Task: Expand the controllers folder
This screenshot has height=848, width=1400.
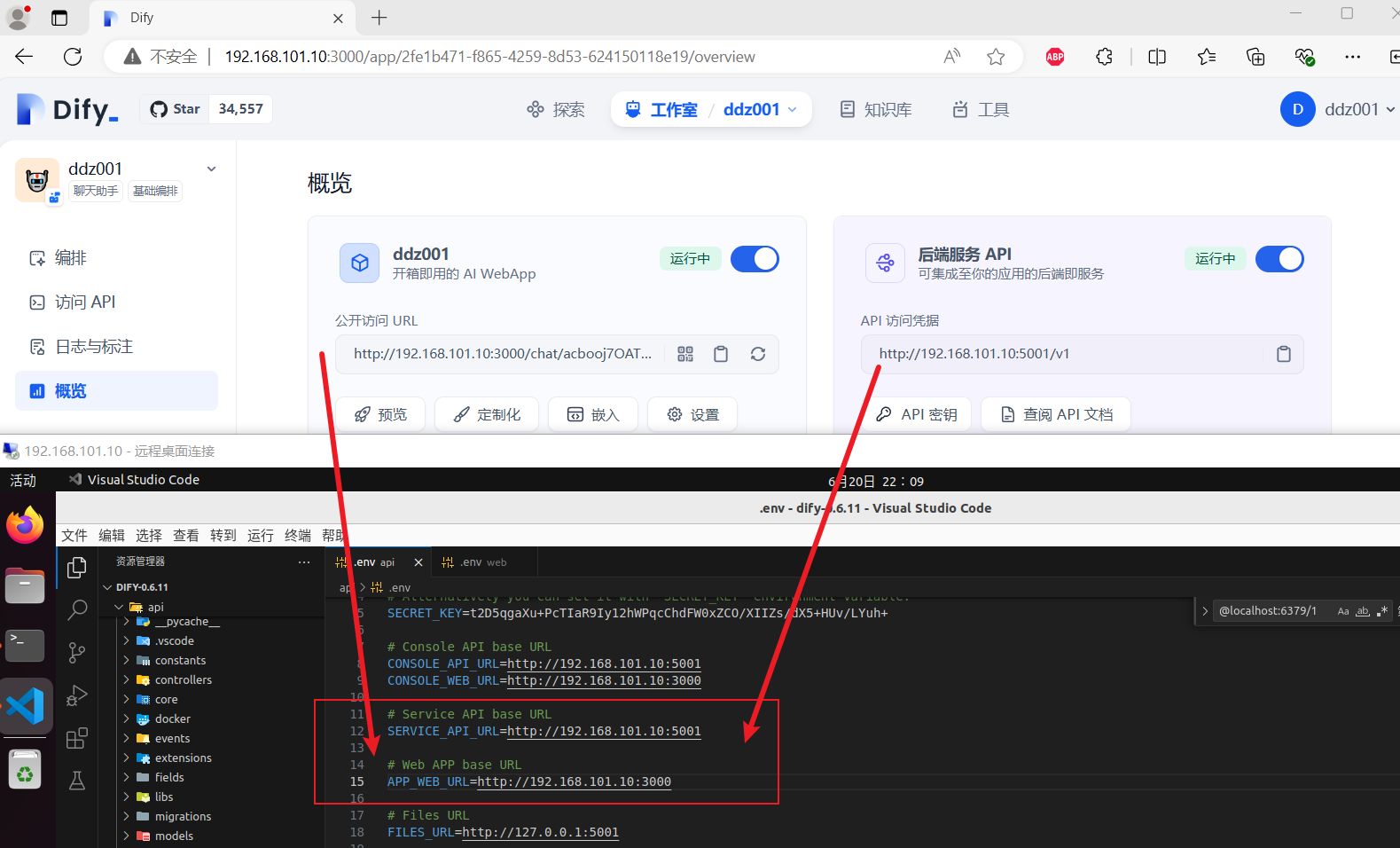Action: [x=126, y=680]
